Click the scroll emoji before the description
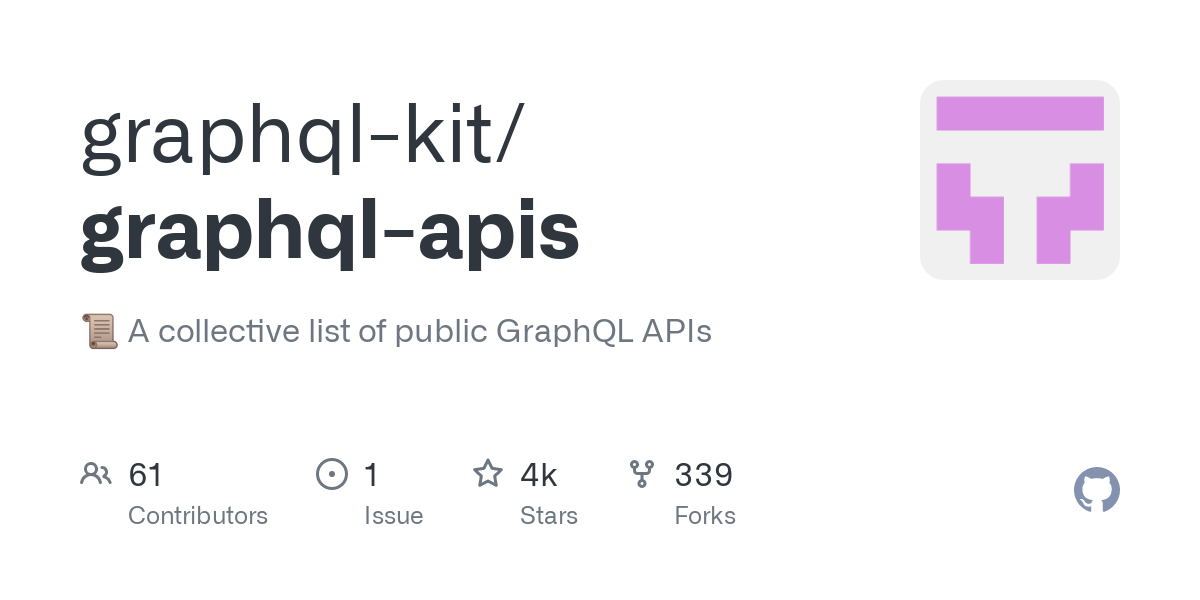This screenshot has width=1200, height=600. [99, 331]
